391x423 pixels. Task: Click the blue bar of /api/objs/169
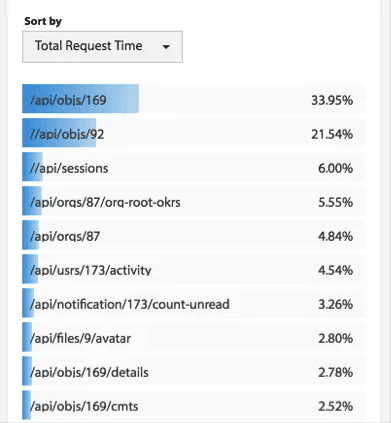80,99
